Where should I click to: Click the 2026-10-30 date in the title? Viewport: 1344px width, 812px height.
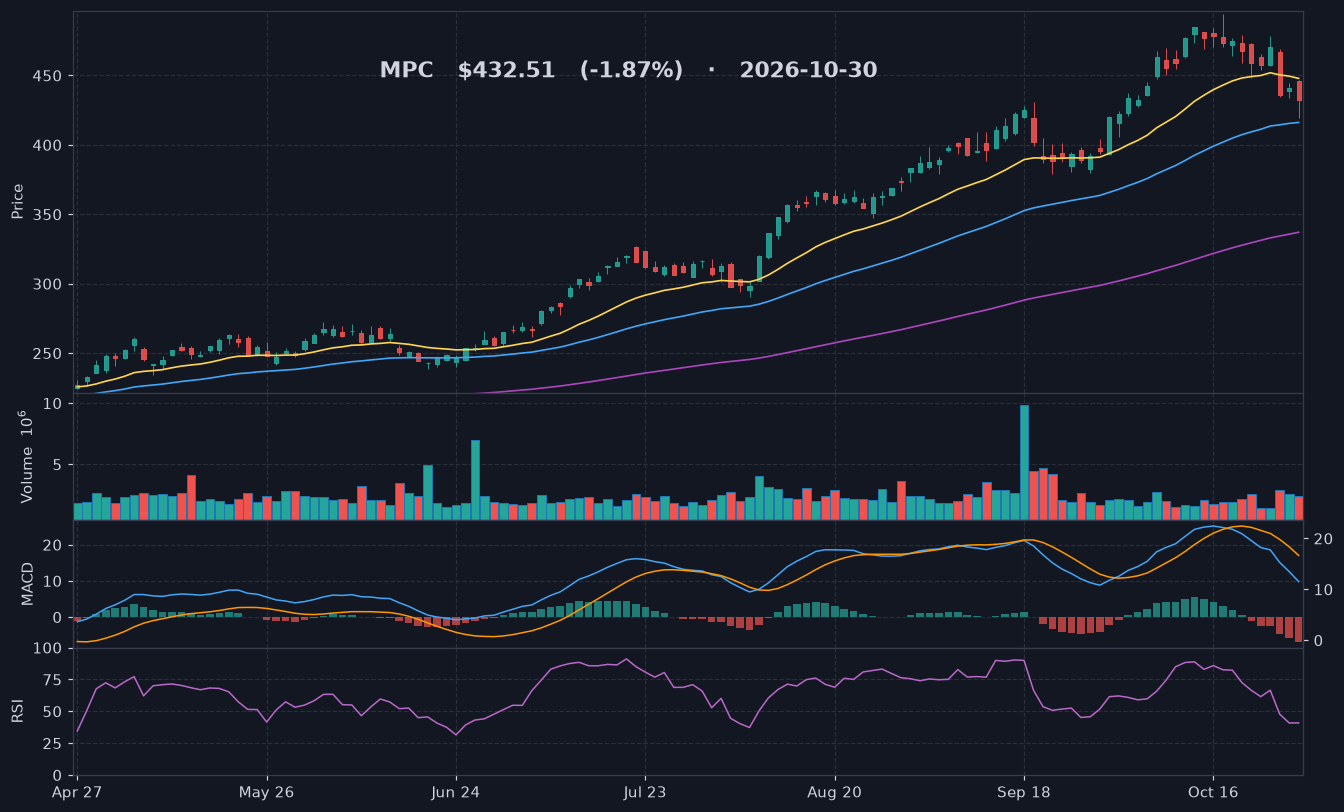pos(808,70)
